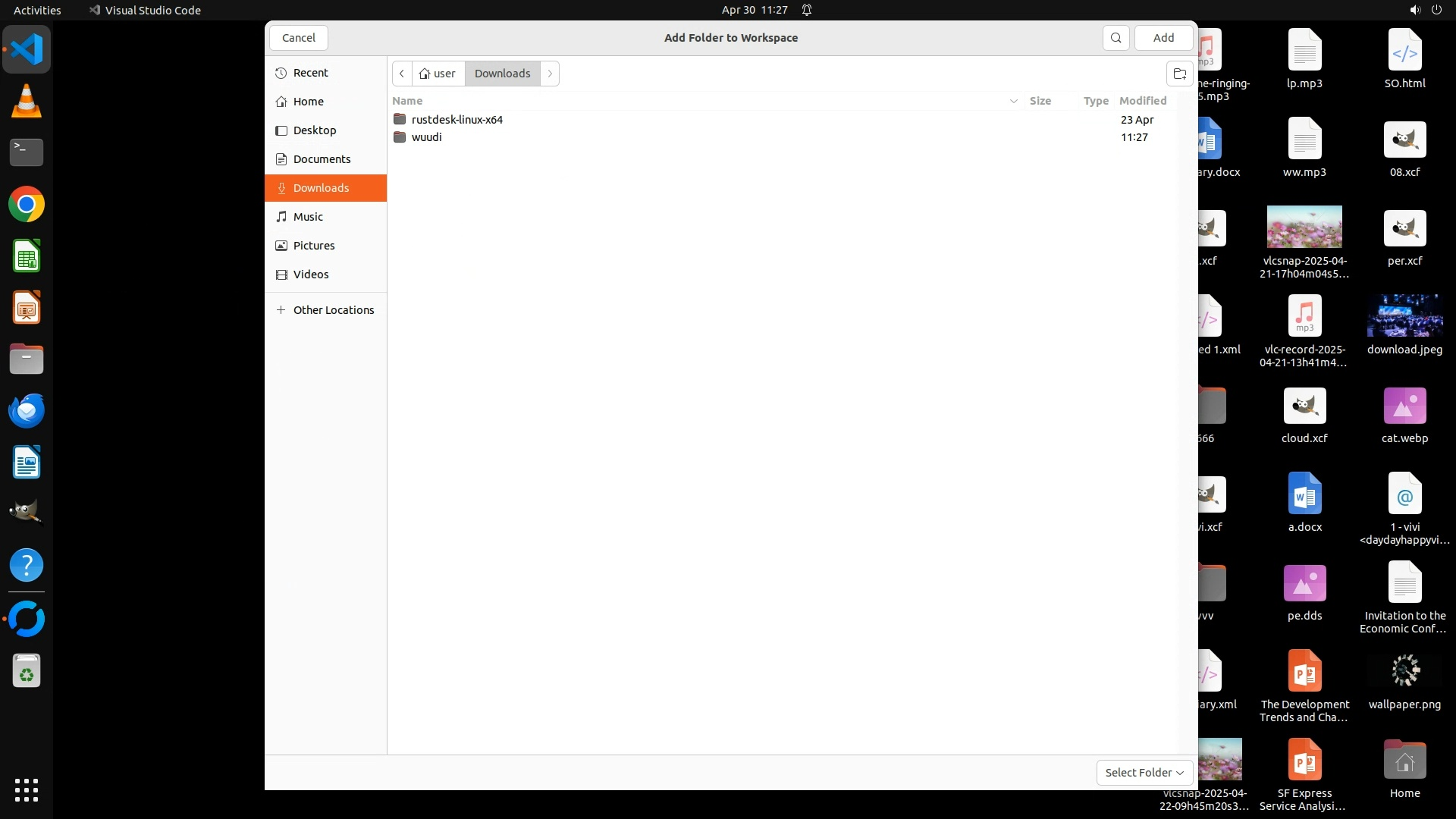Image resolution: width=1456 pixels, height=819 pixels.
Task: Go to Recent in sidebar
Action: pos(310,73)
